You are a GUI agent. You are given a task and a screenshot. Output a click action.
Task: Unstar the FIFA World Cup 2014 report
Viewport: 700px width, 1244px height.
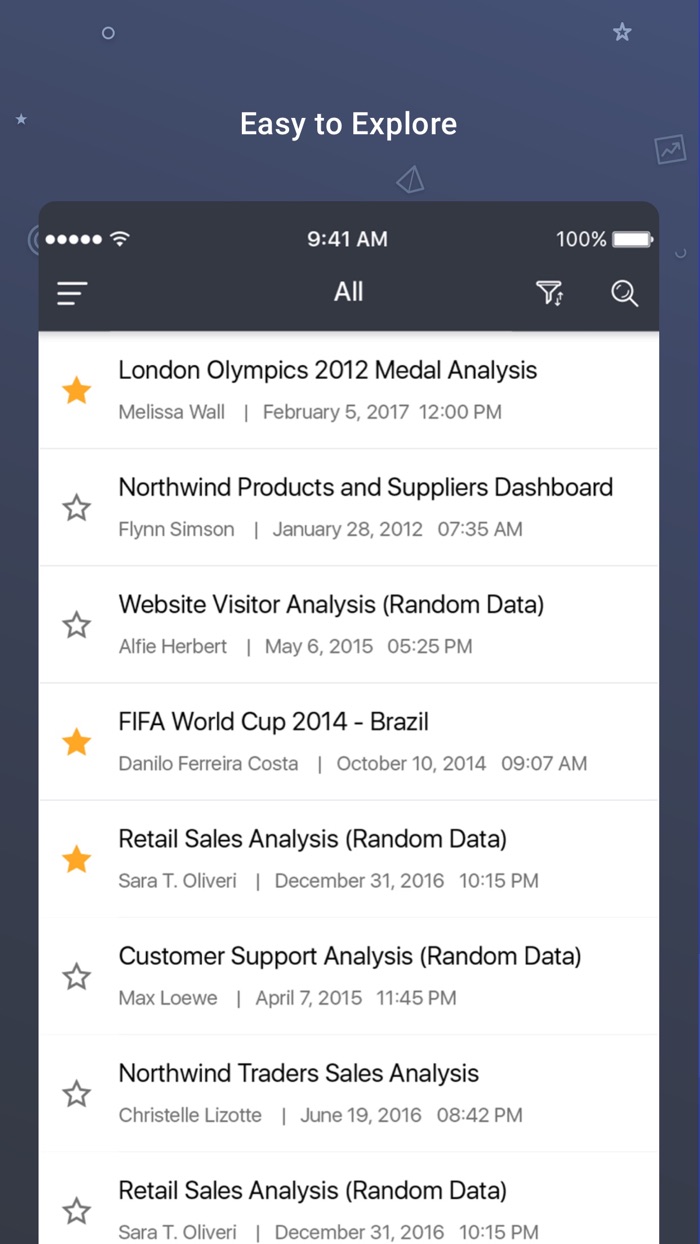[x=76, y=741]
